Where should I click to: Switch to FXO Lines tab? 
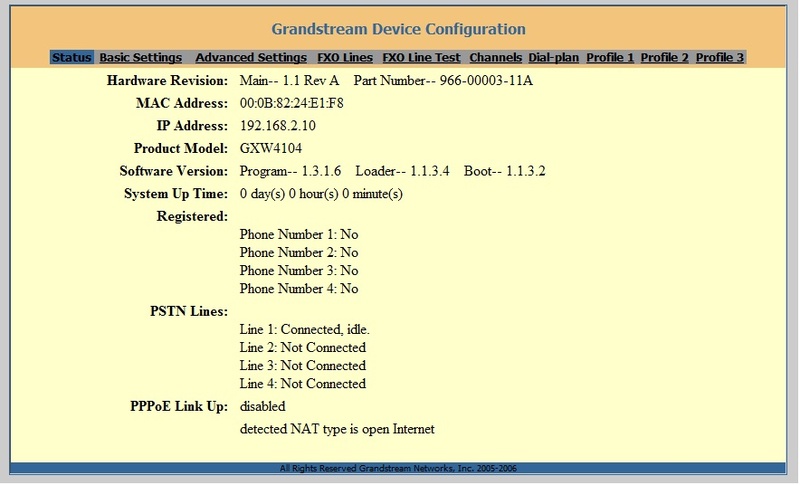tap(345, 57)
